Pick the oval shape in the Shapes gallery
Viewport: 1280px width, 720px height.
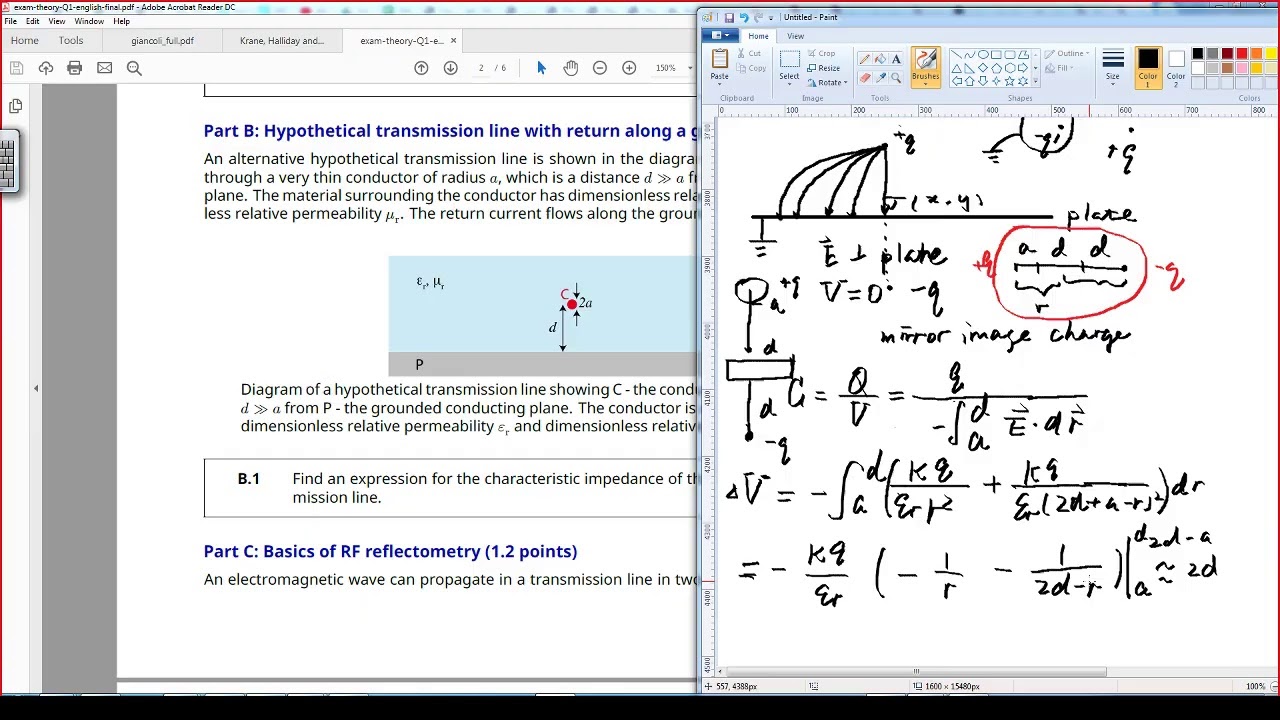[983, 54]
